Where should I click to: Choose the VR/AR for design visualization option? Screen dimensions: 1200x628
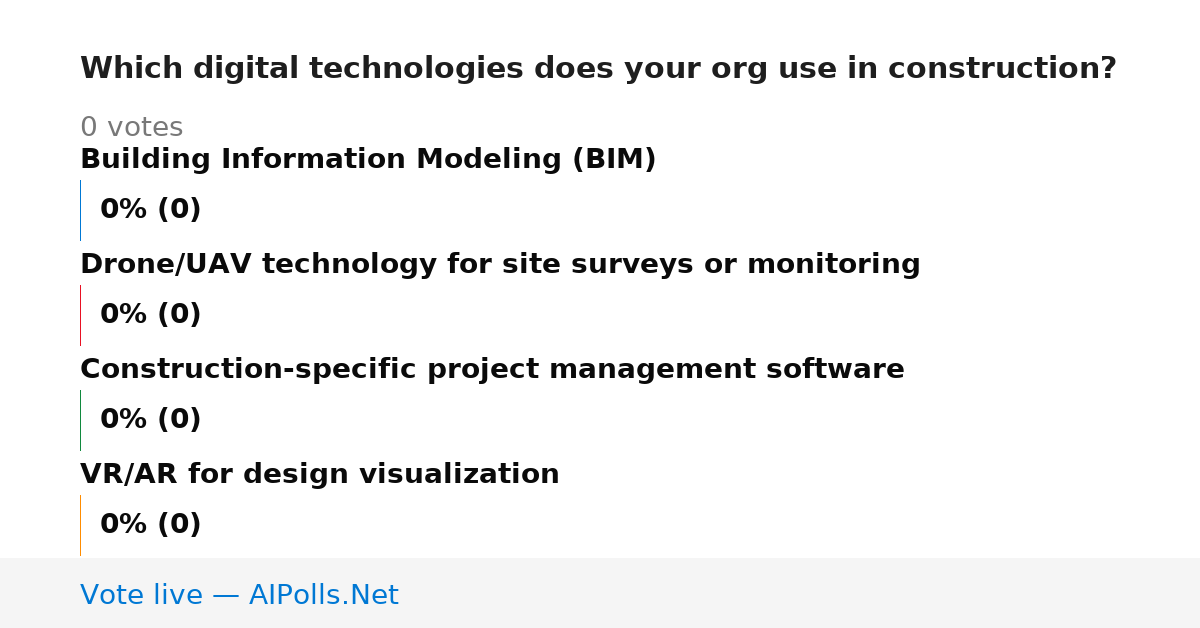[320, 475]
